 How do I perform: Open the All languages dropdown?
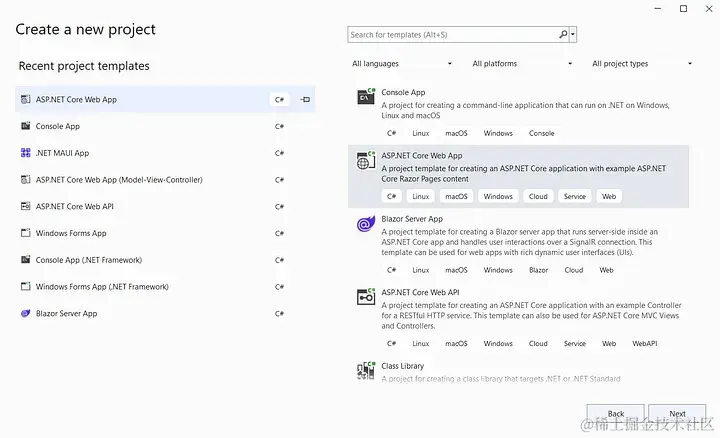click(x=402, y=63)
